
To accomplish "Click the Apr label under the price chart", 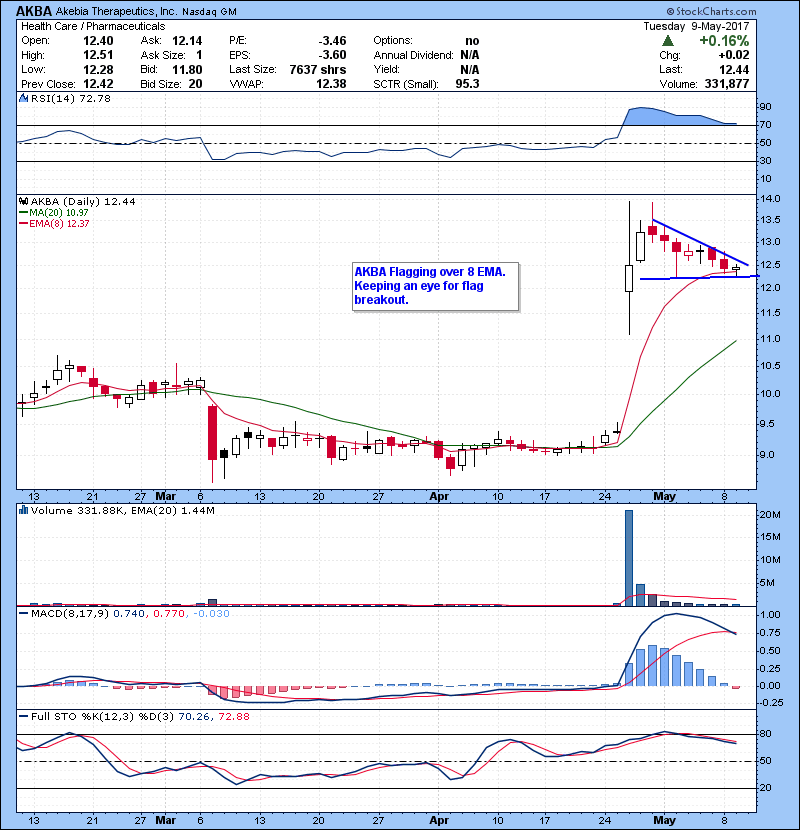I will pyautogui.click(x=439, y=496).
